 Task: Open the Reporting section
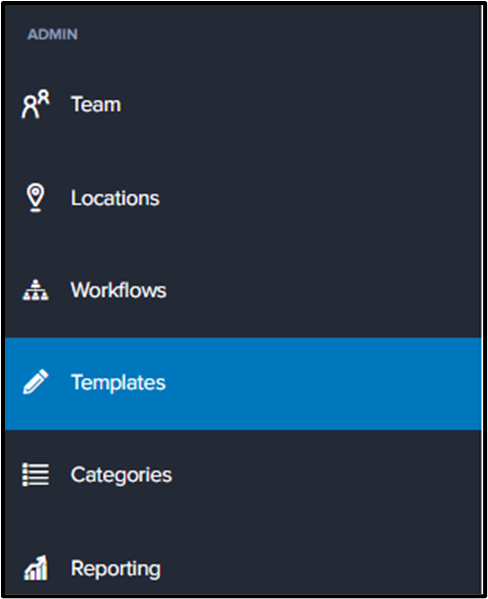point(243,568)
